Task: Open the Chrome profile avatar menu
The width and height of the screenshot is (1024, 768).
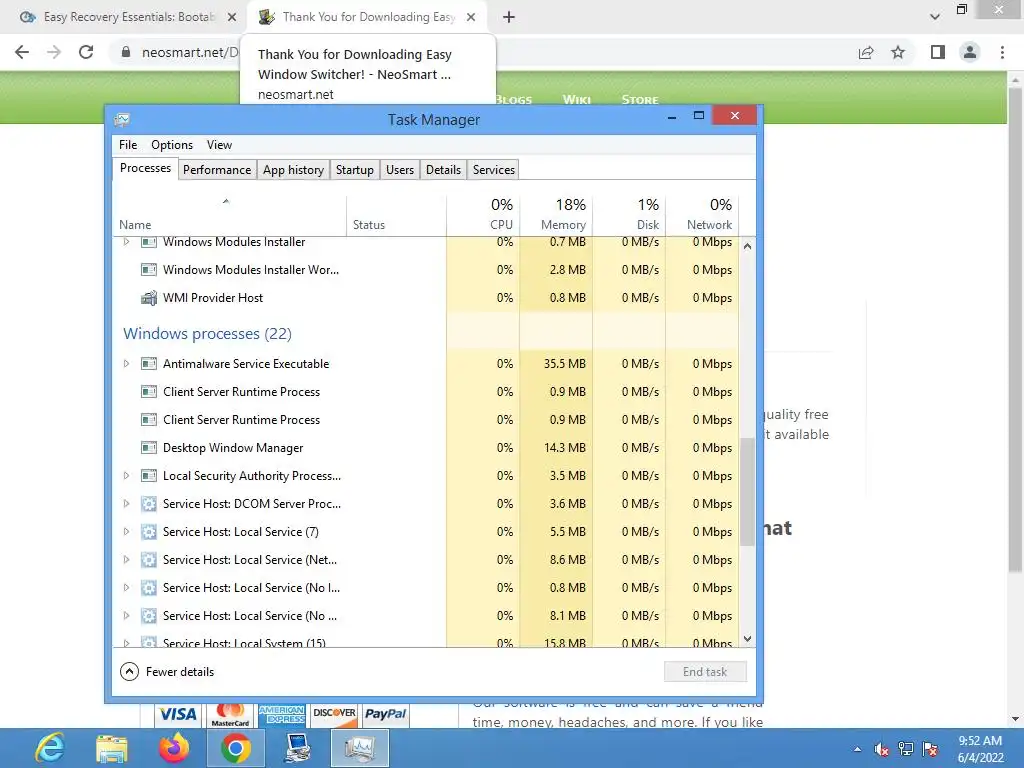Action: pyautogui.click(x=970, y=52)
